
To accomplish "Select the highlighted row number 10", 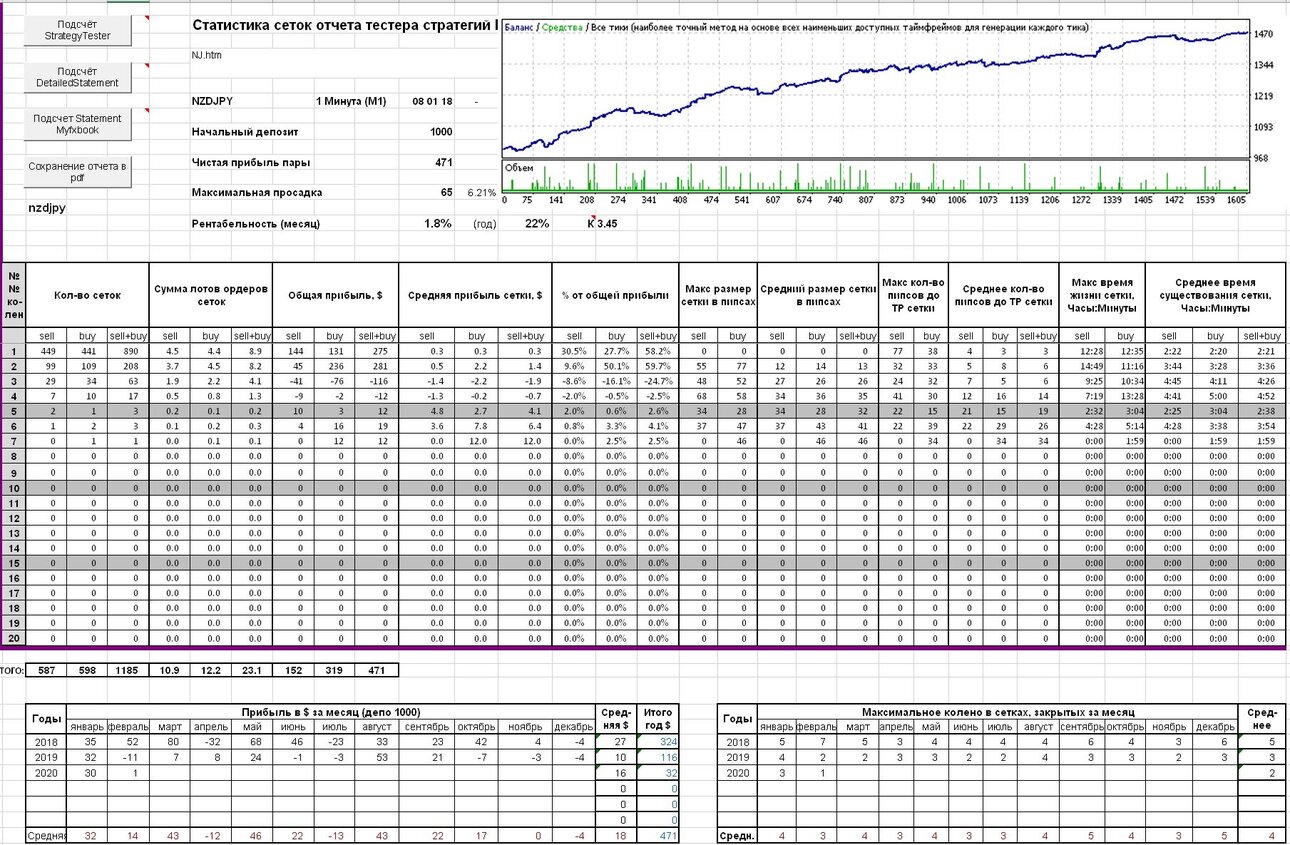I will [x=14, y=489].
